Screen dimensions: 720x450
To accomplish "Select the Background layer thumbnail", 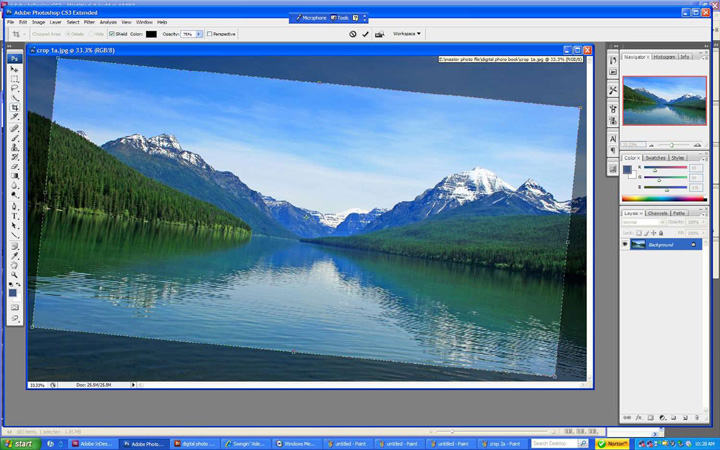I will pos(638,244).
